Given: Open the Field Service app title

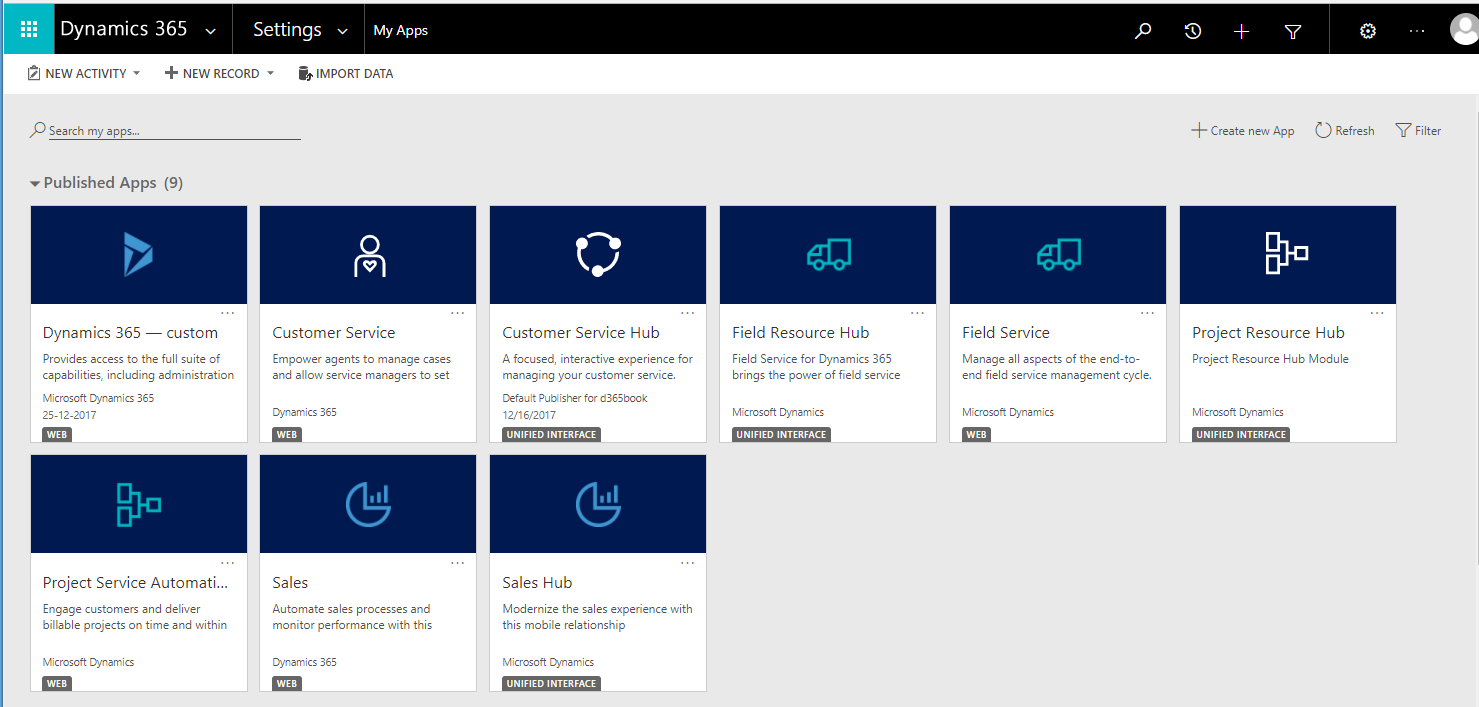Looking at the screenshot, I should [x=1006, y=333].
